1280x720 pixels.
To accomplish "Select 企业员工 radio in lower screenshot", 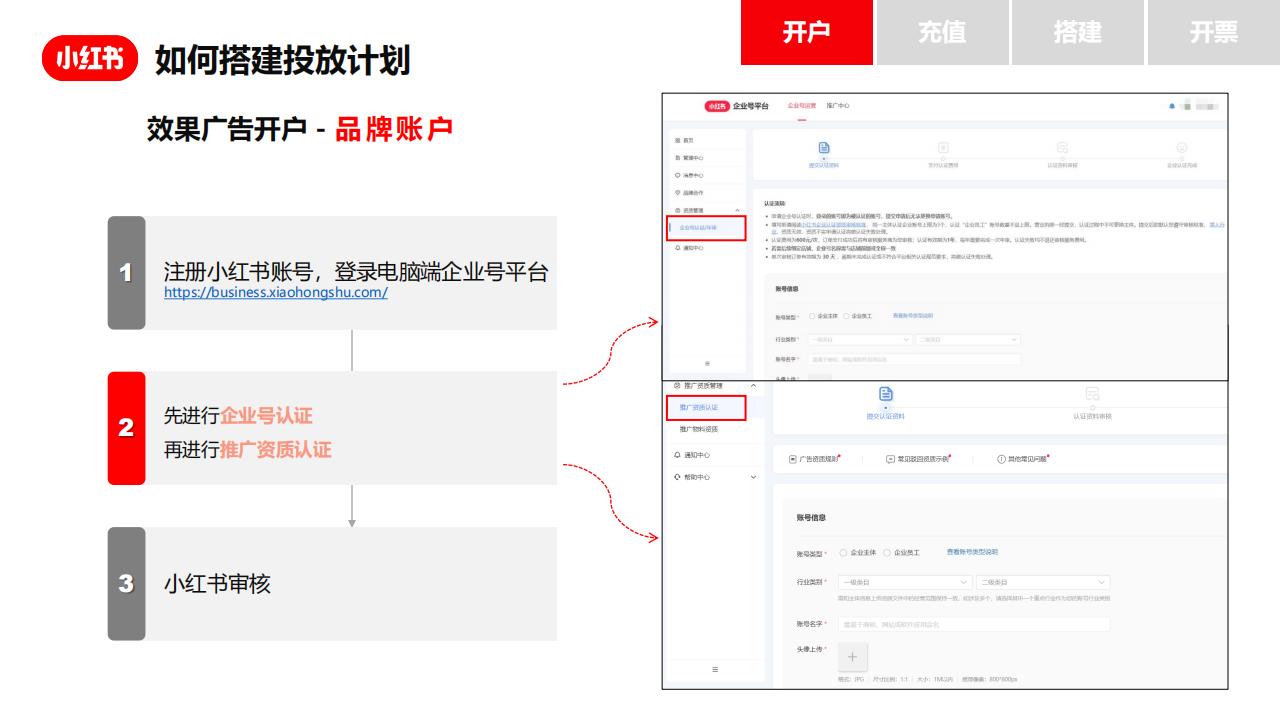I will pyautogui.click(x=886, y=552).
